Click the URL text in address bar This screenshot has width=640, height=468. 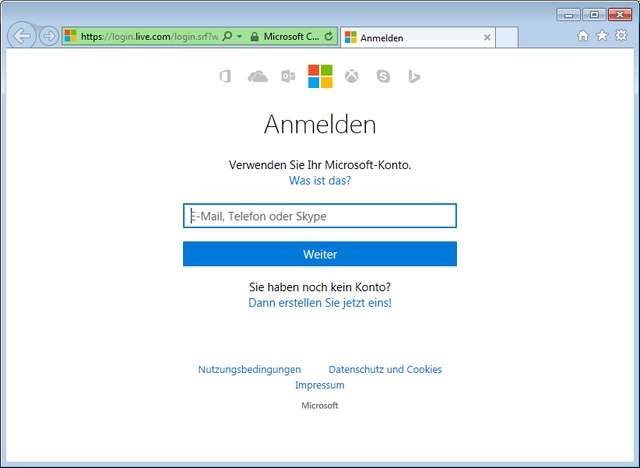pos(149,37)
